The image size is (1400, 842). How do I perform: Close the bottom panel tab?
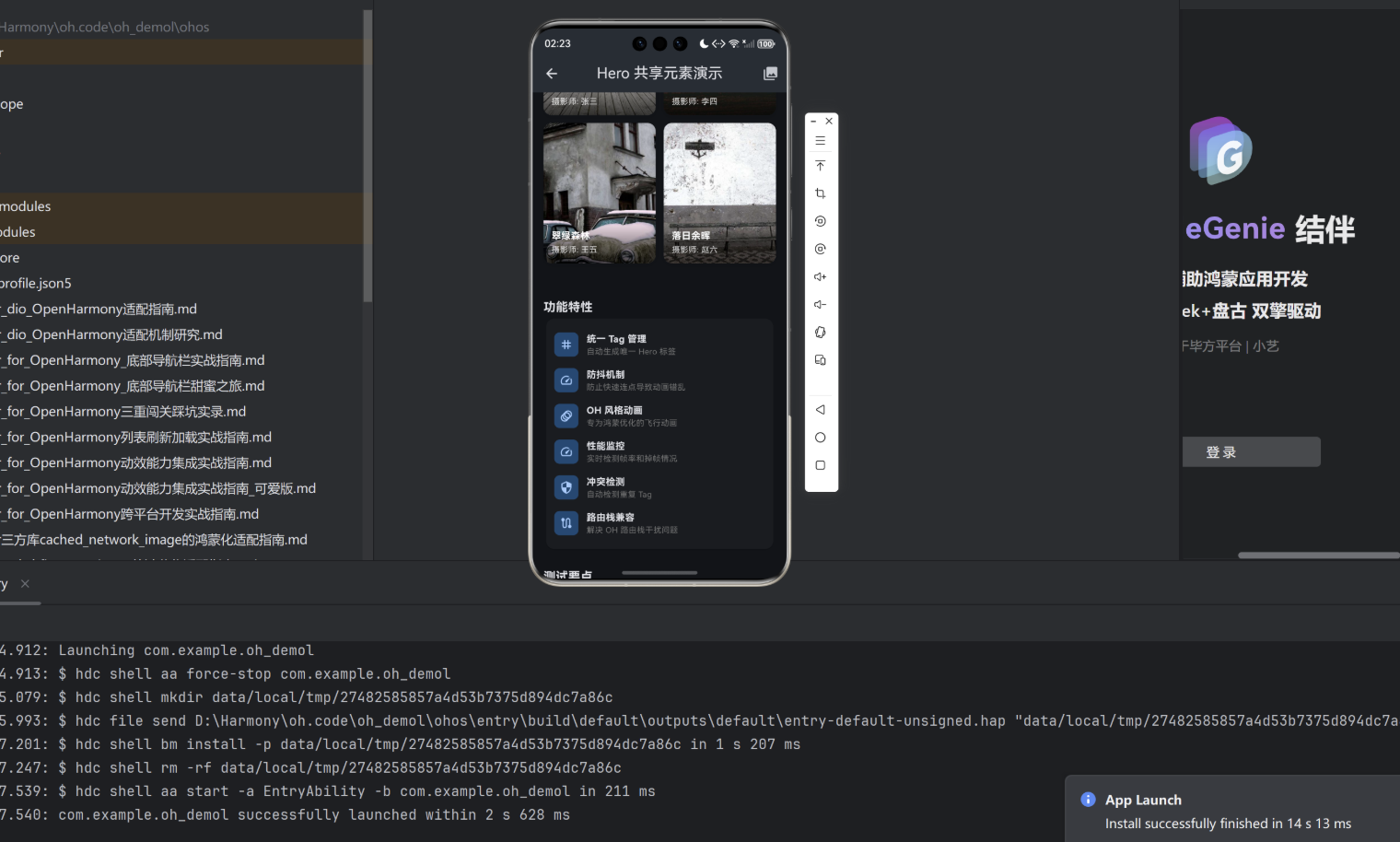tap(25, 584)
